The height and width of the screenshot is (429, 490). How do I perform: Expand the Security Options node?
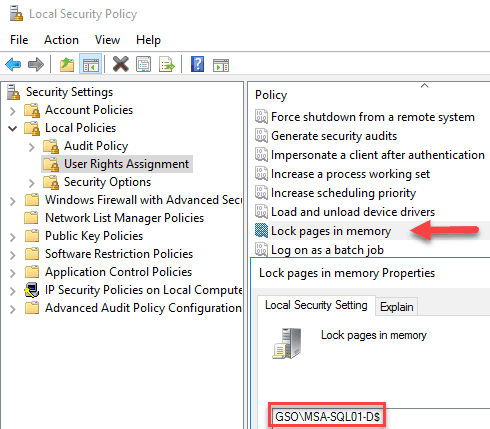[x=32, y=183]
